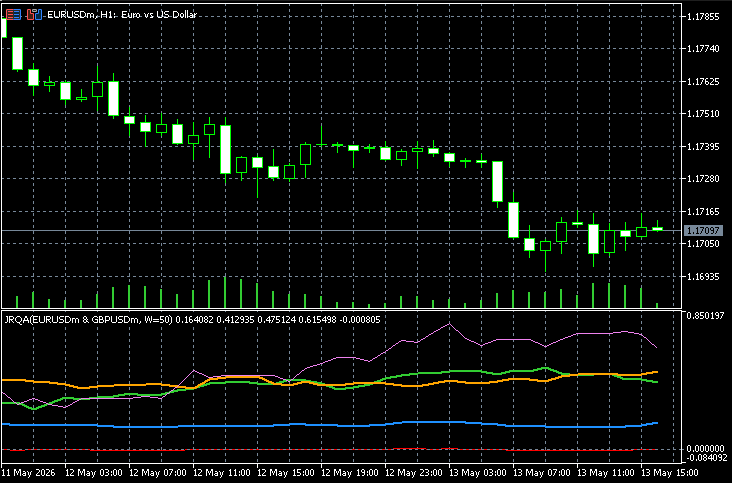Click indicator scale value 0.850197
The height and width of the screenshot is (483, 732).
click(706, 316)
